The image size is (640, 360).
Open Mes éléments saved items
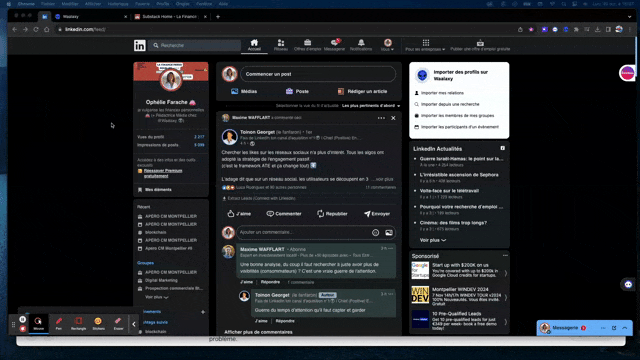tap(155, 190)
